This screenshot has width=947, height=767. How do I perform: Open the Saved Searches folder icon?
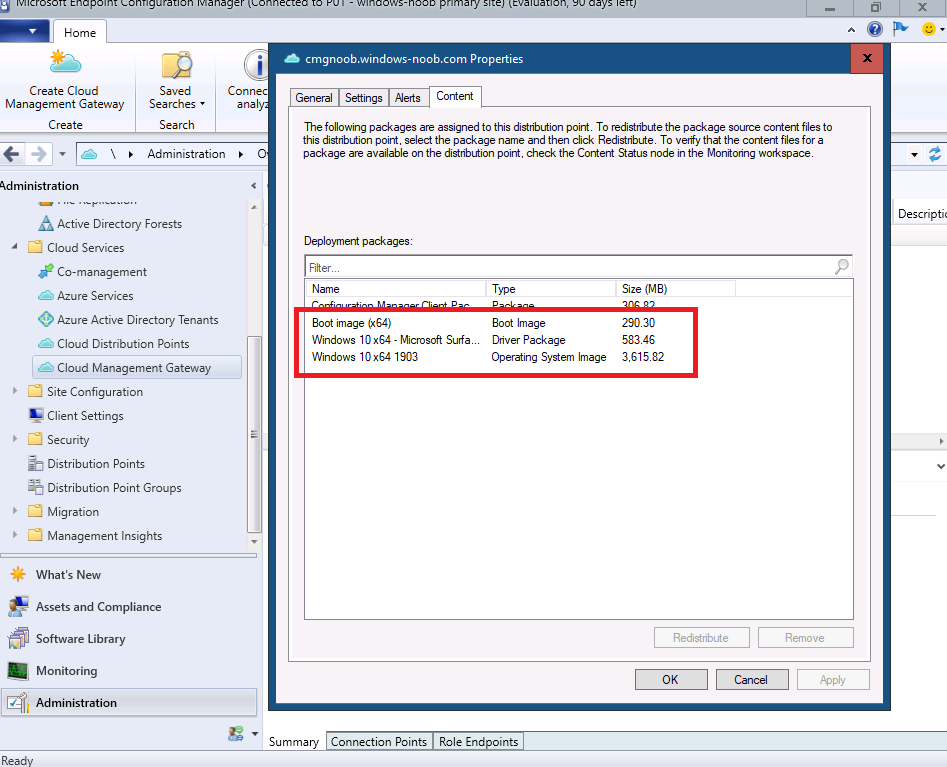tap(176, 65)
